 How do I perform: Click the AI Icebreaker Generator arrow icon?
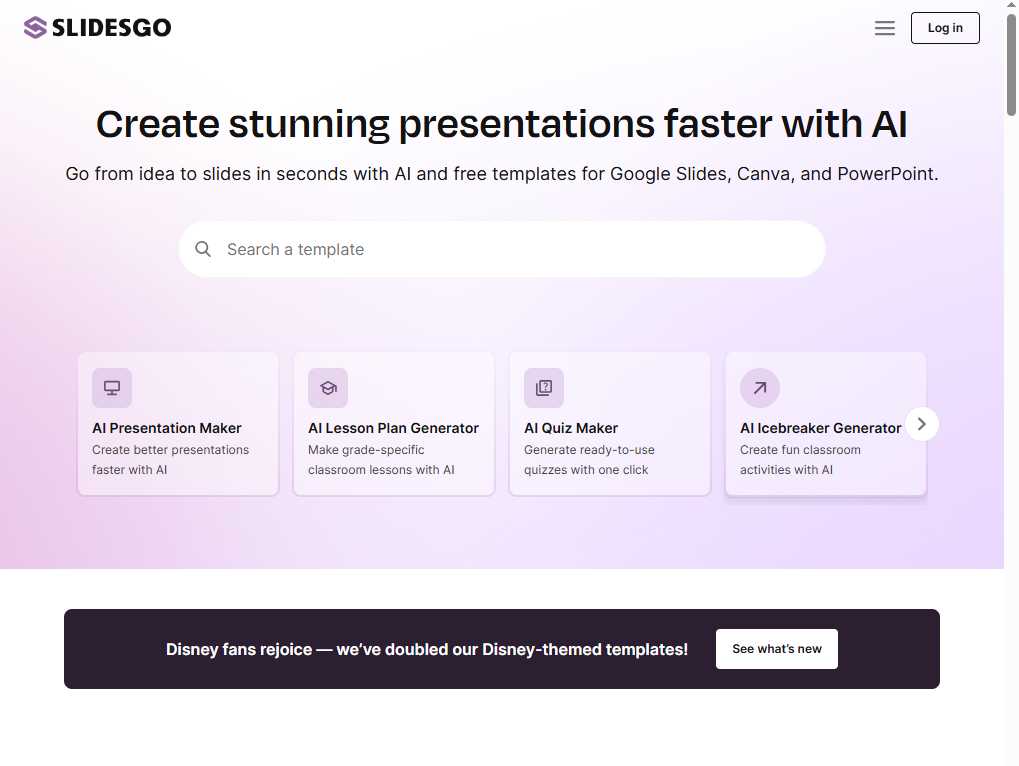click(x=760, y=388)
